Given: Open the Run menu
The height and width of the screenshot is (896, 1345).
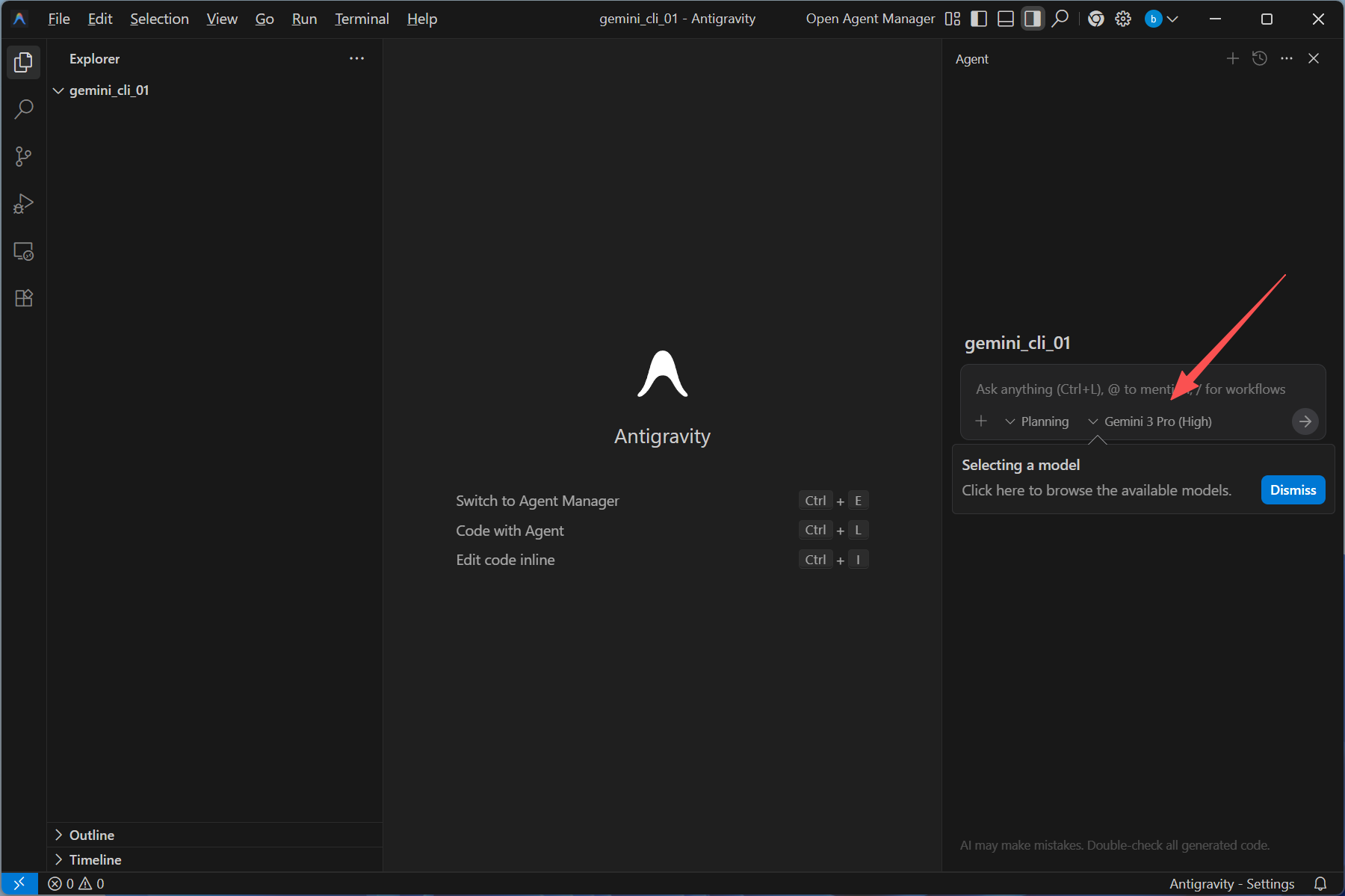Looking at the screenshot, I should 304,19.
